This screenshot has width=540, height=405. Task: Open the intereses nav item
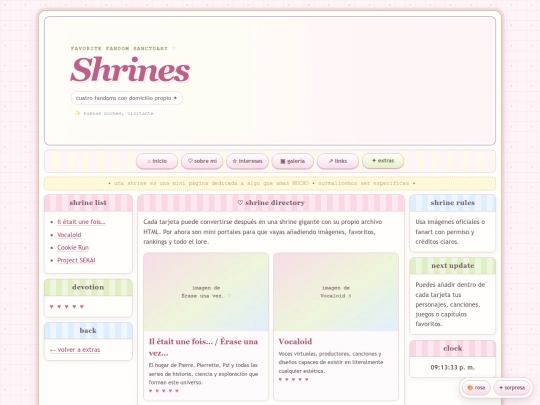247,161
